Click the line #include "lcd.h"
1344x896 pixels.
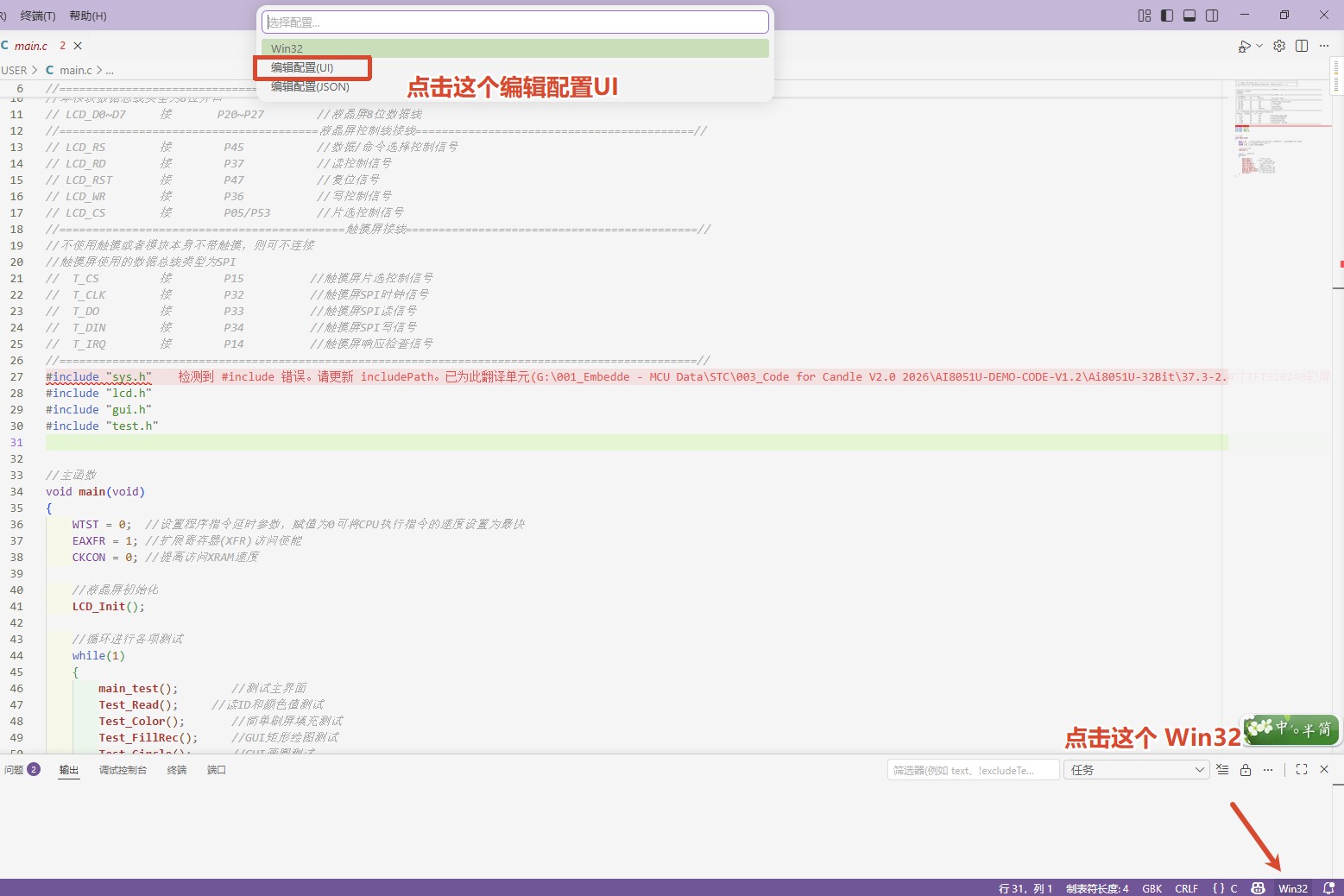98,394
